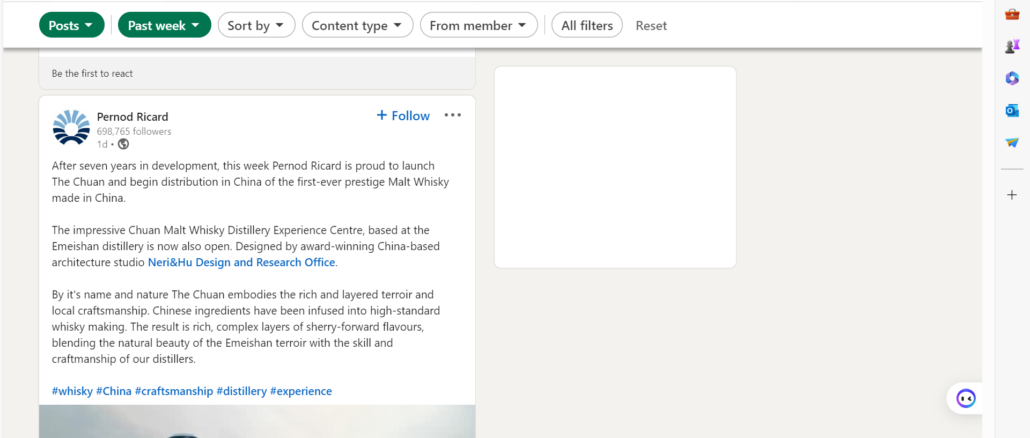Screen dimensions: 1030x438
Task: Open the All filters panel
Action: click(x=587, y=25)
